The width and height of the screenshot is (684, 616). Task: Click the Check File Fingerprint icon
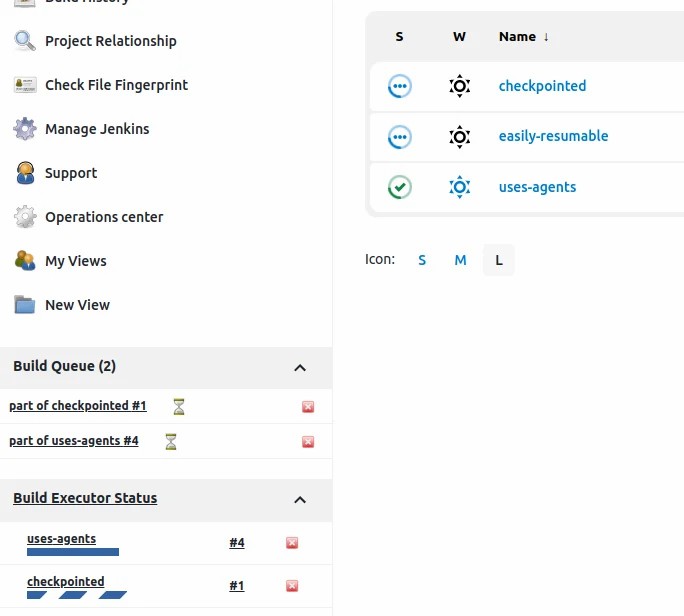(x=25, y=85)
